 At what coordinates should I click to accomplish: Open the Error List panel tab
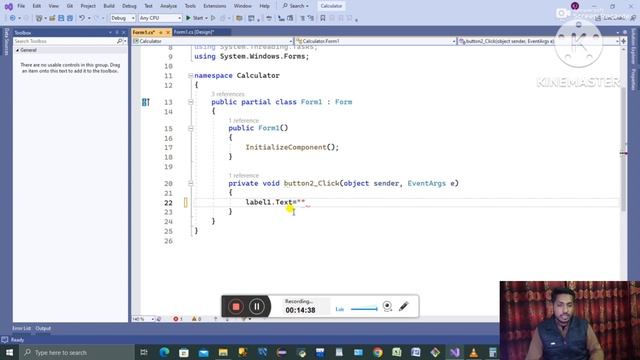tap(22, 328)
